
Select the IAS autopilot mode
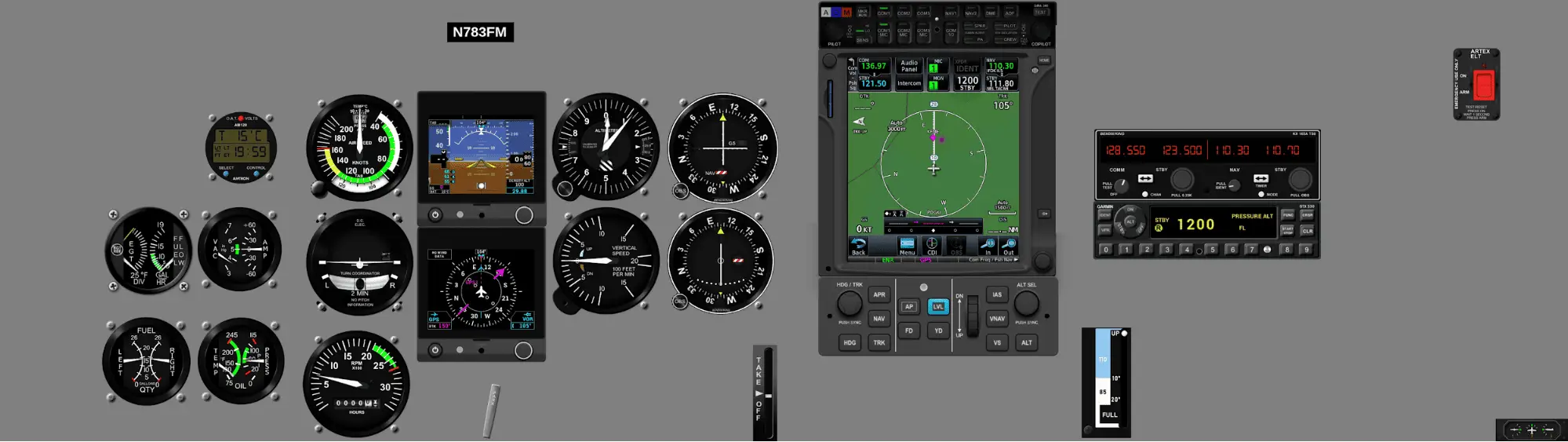(997, 295)
